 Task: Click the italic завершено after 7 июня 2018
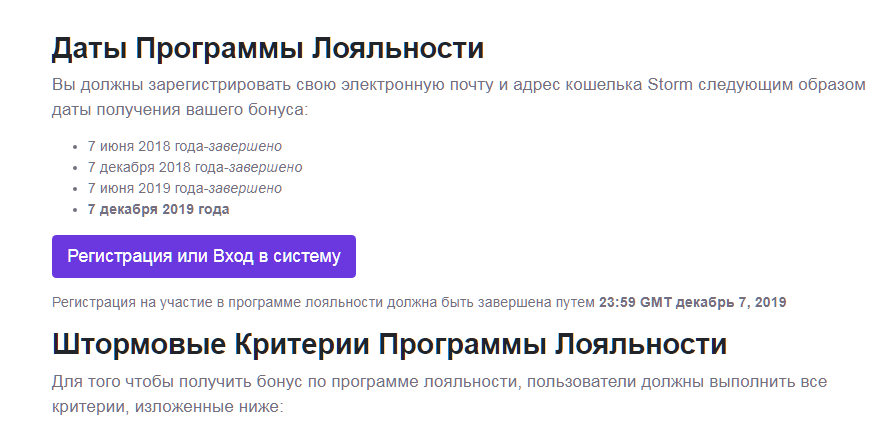[245, 146]
